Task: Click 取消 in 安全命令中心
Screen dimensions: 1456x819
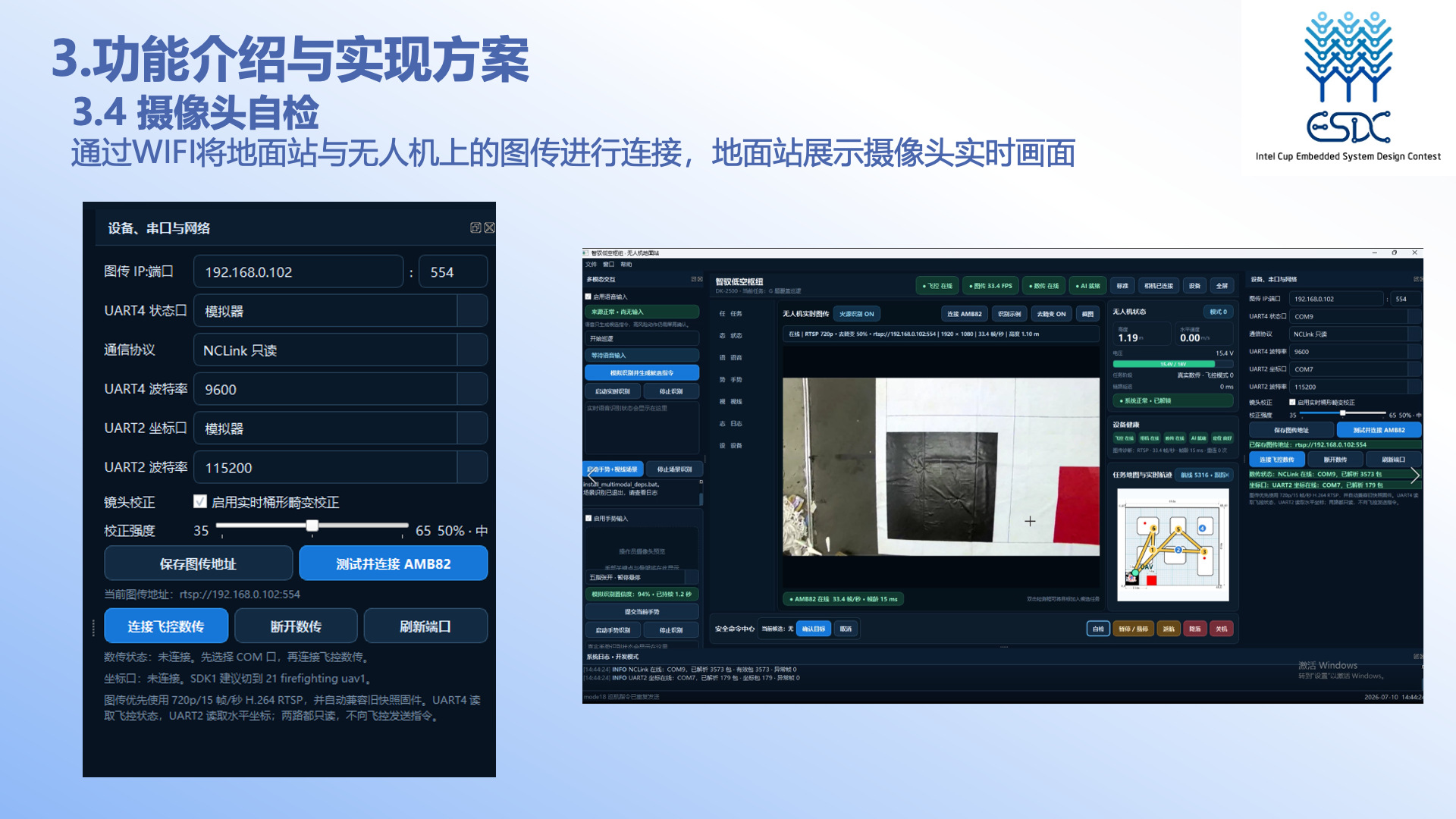Action: pos(846,629)
